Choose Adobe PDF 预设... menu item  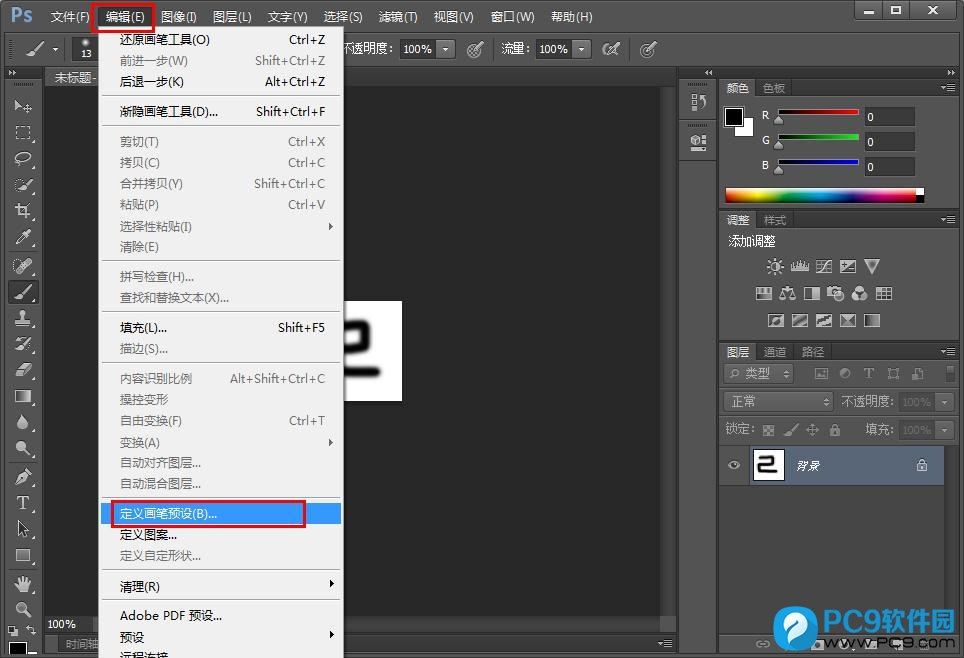click(x=221, y=615)
